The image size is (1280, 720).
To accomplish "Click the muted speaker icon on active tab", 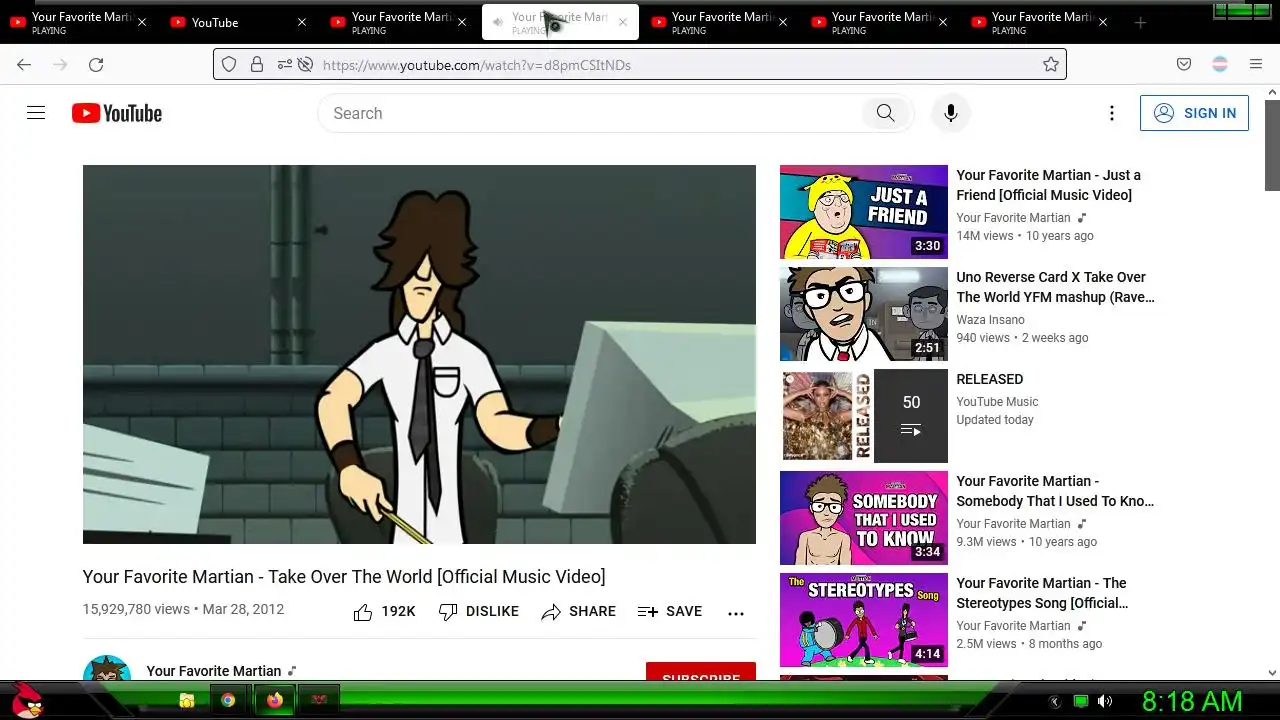I will [x=498, y=22].
